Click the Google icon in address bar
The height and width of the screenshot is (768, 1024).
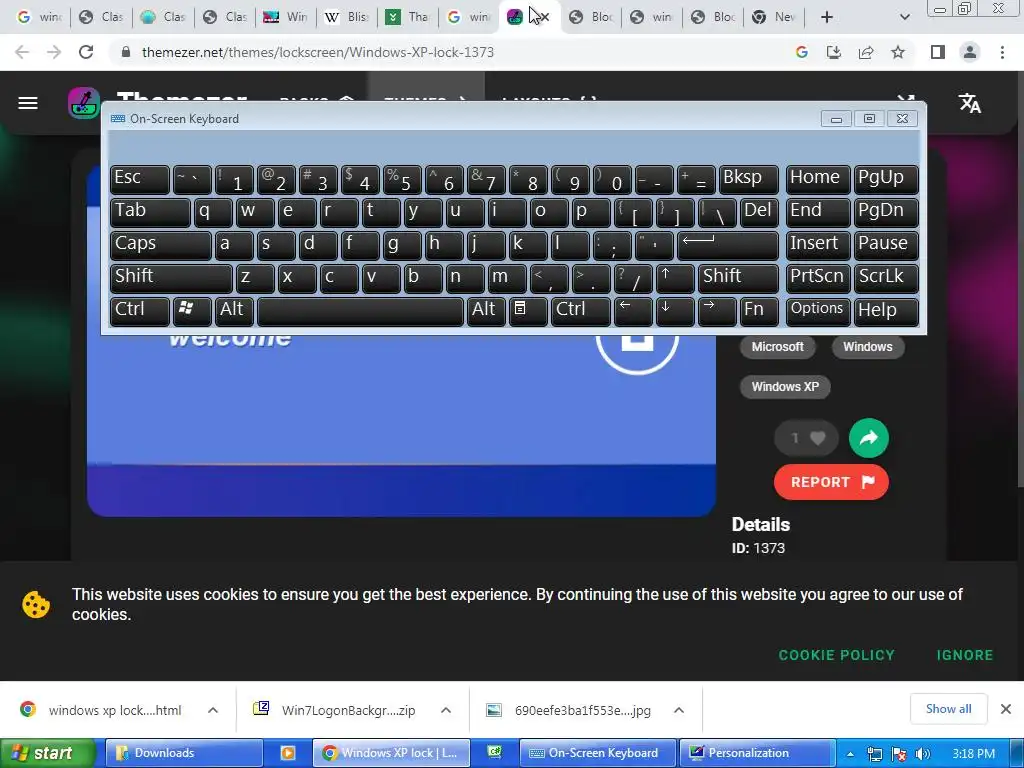[x=802, y=52]
